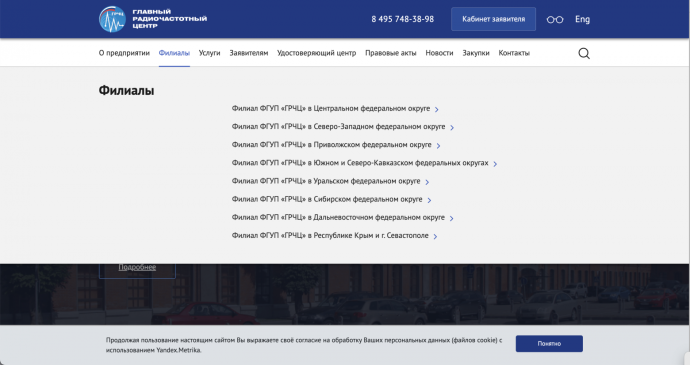The image size is (690, 365).
Task: Click the arrow beside Центральном федеральном округе
Action: [x=437, y=109]
